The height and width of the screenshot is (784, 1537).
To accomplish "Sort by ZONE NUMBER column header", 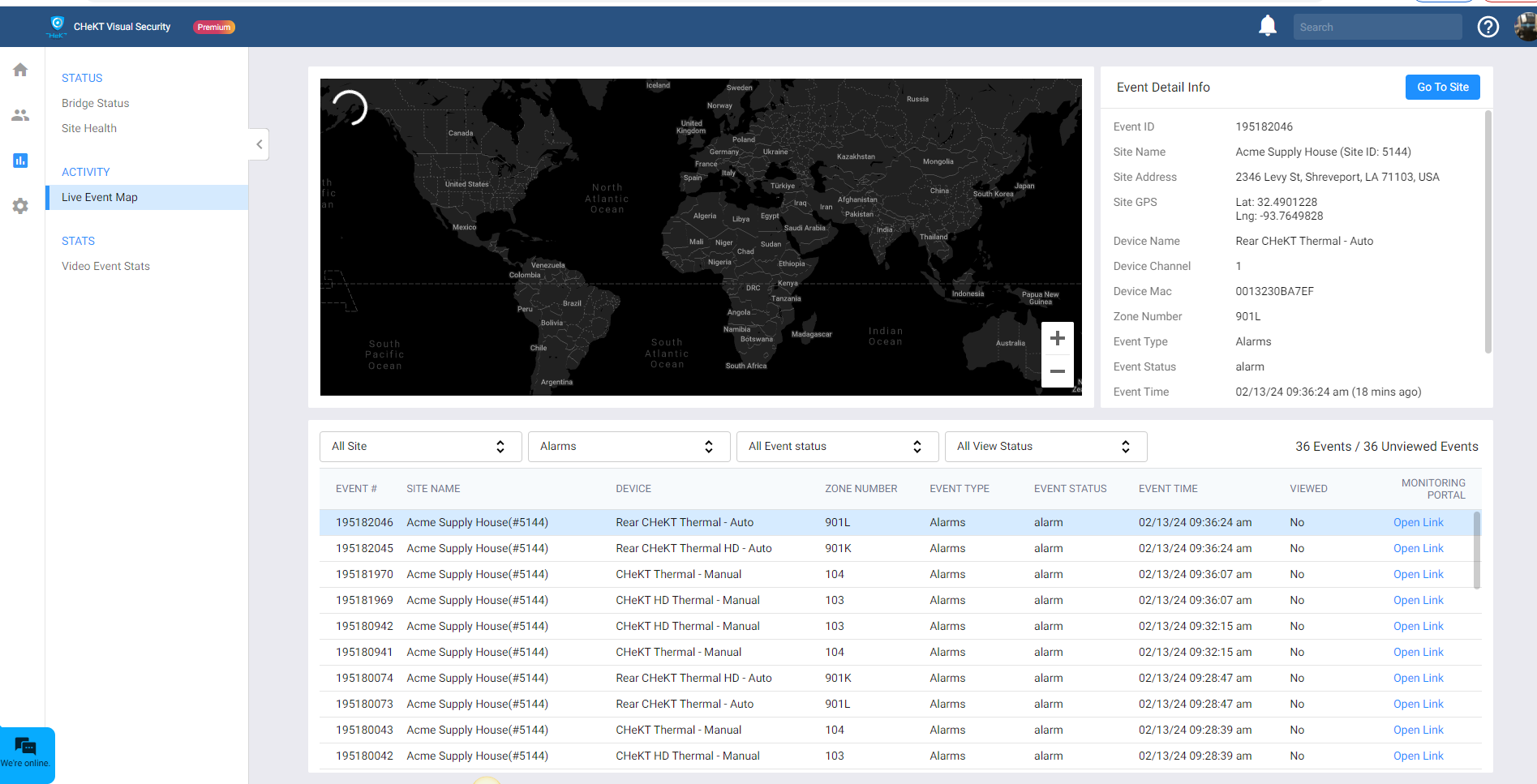I will pos(861,489).
